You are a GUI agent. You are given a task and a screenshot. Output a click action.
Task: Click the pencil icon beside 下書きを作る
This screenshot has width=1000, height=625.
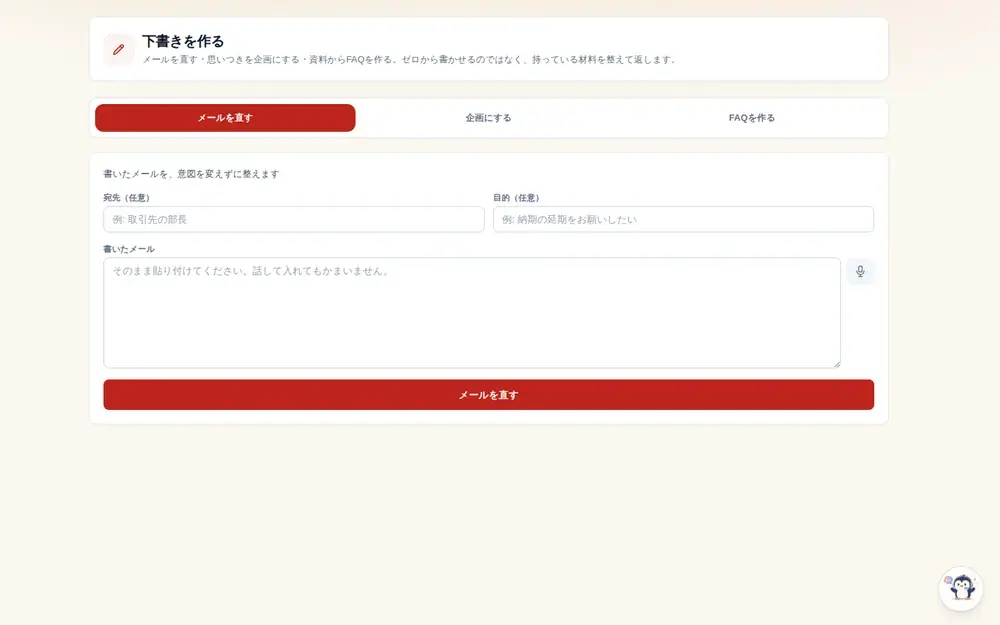click(119, 50)
